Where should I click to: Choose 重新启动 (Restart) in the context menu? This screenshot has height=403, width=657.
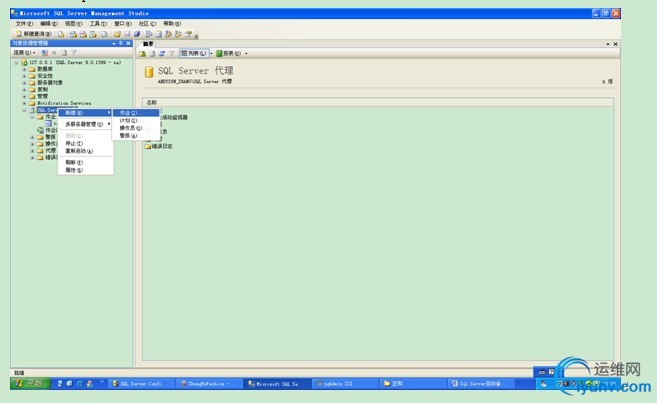click(x=85, y=151)
